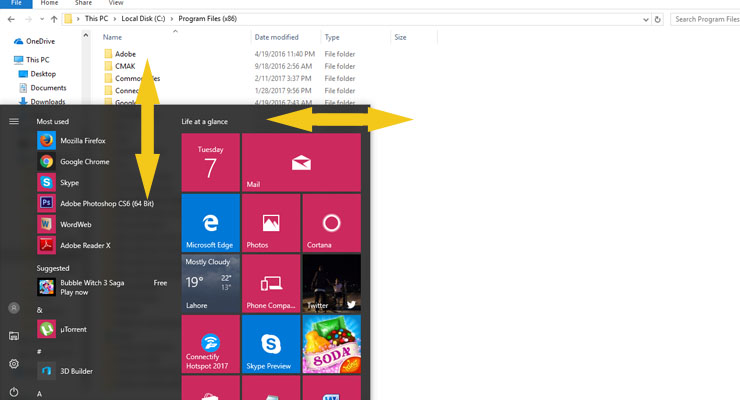Sort by Date modified column
740x400 pixels.
(276, 37)
